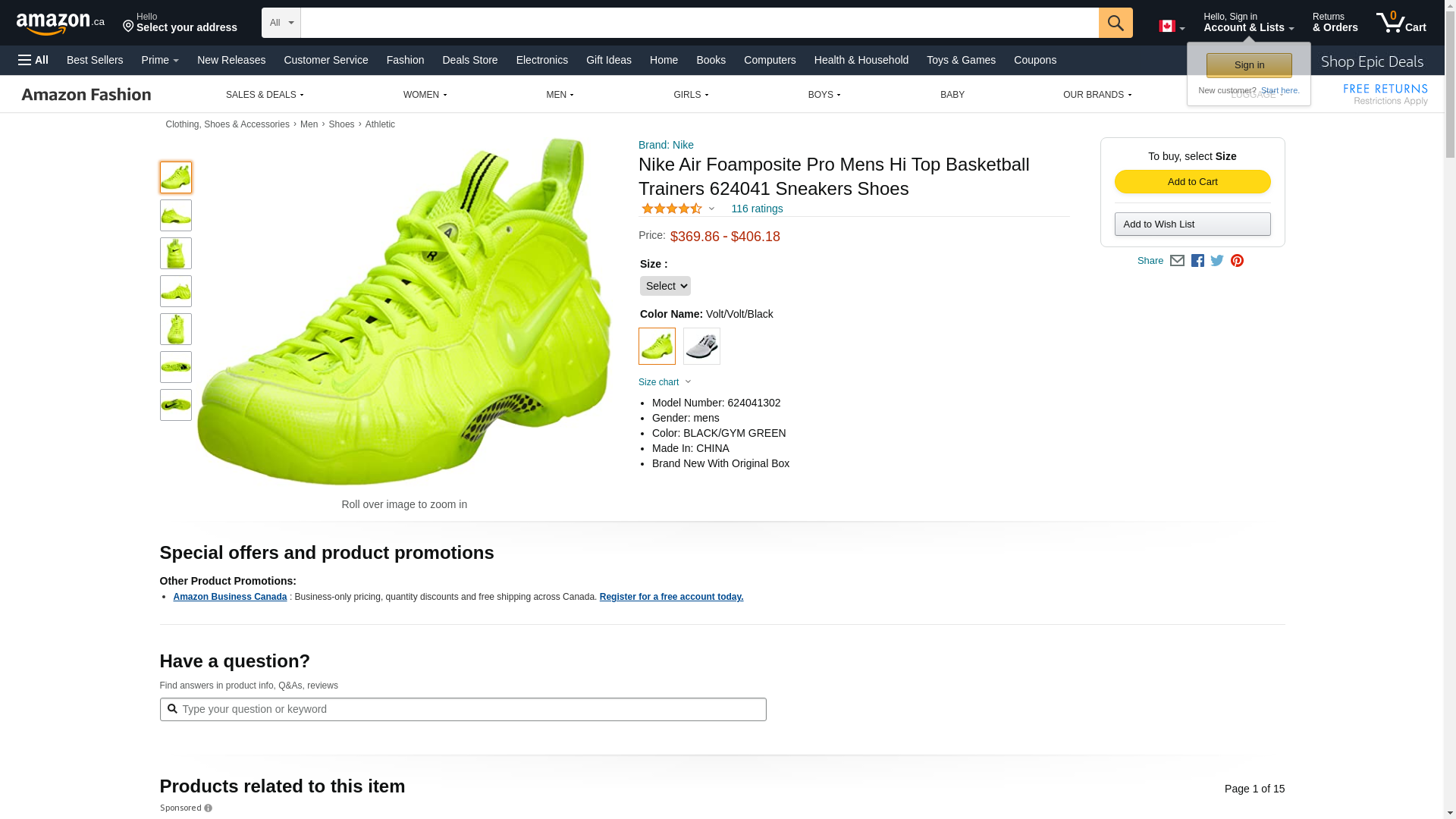This screenshot has height=819, width=1456.
Task: Open the country flag language selector
Action: pyautogui.click(x=1171, y=27)
